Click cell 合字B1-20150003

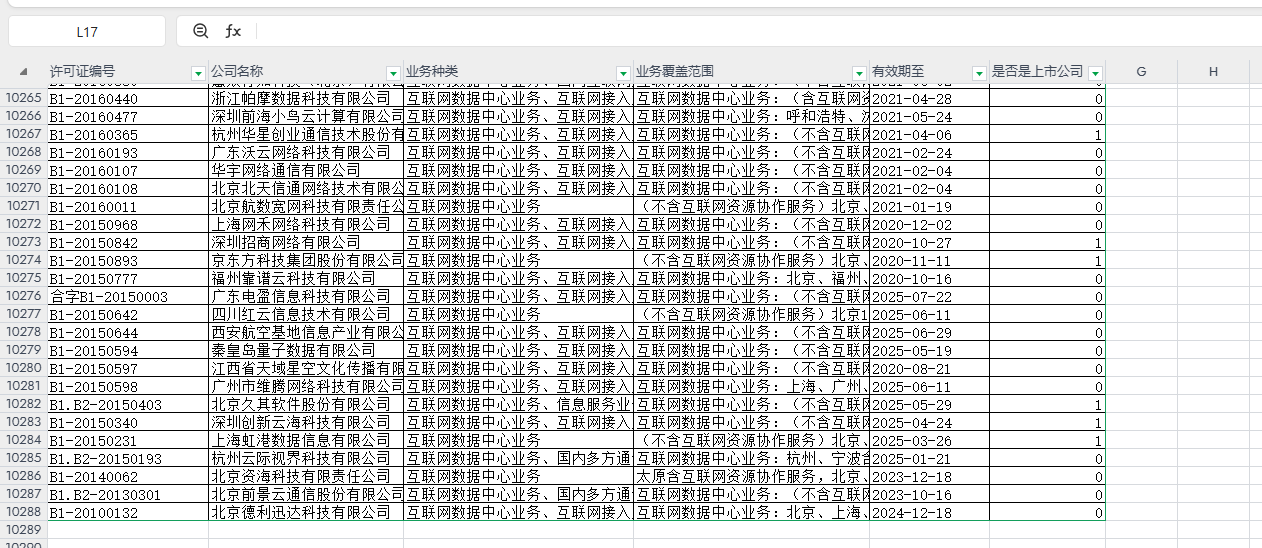pyautogui.click(x=128, y=297)
